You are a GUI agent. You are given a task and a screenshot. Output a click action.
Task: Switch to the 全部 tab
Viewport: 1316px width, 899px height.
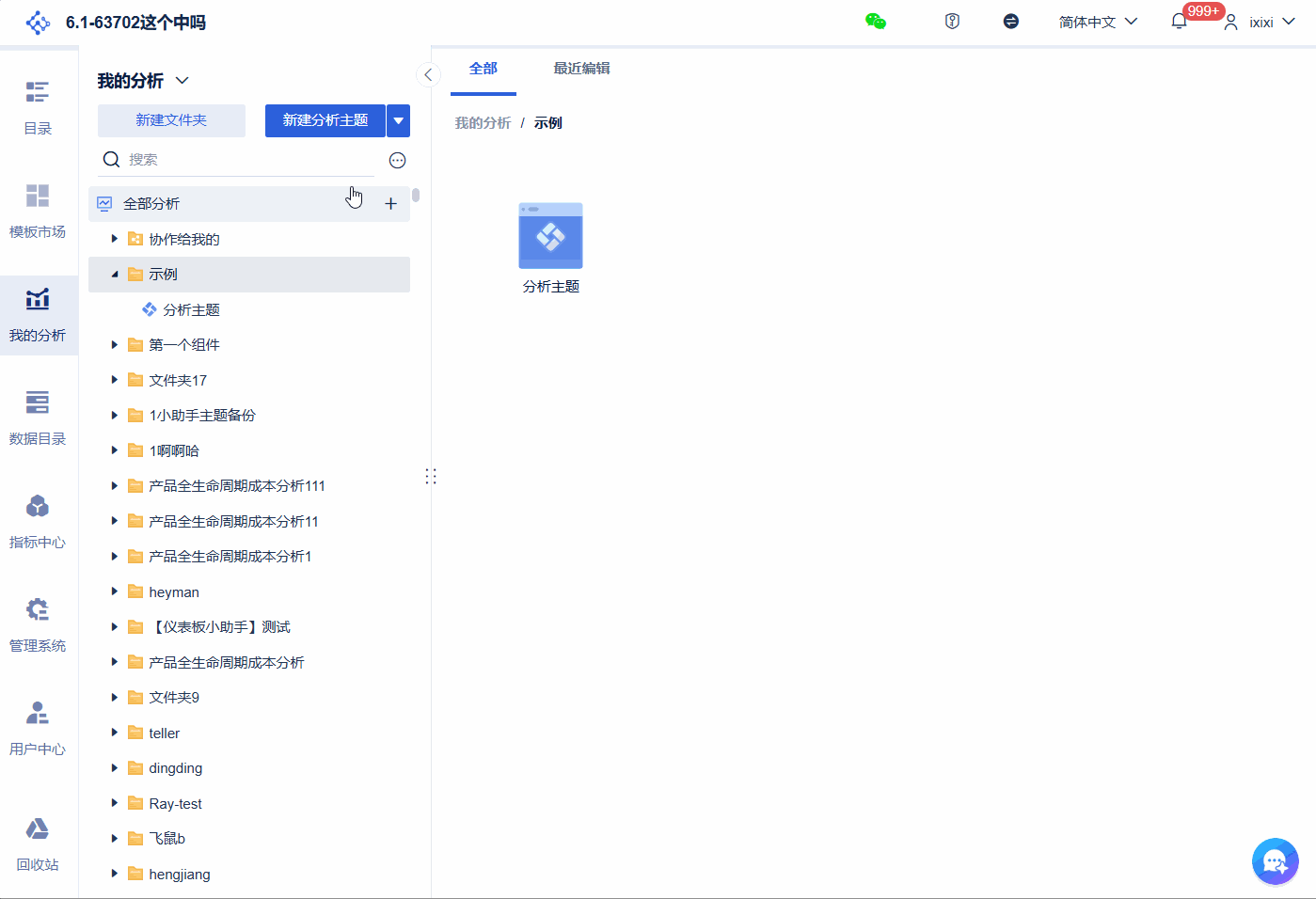click(484, 70)
